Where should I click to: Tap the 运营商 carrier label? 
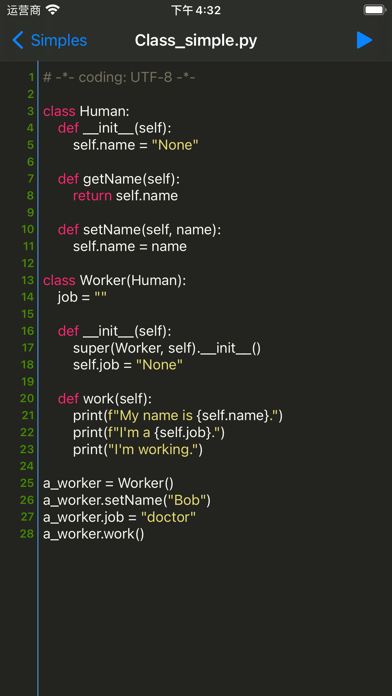click(x=24, y=10)
